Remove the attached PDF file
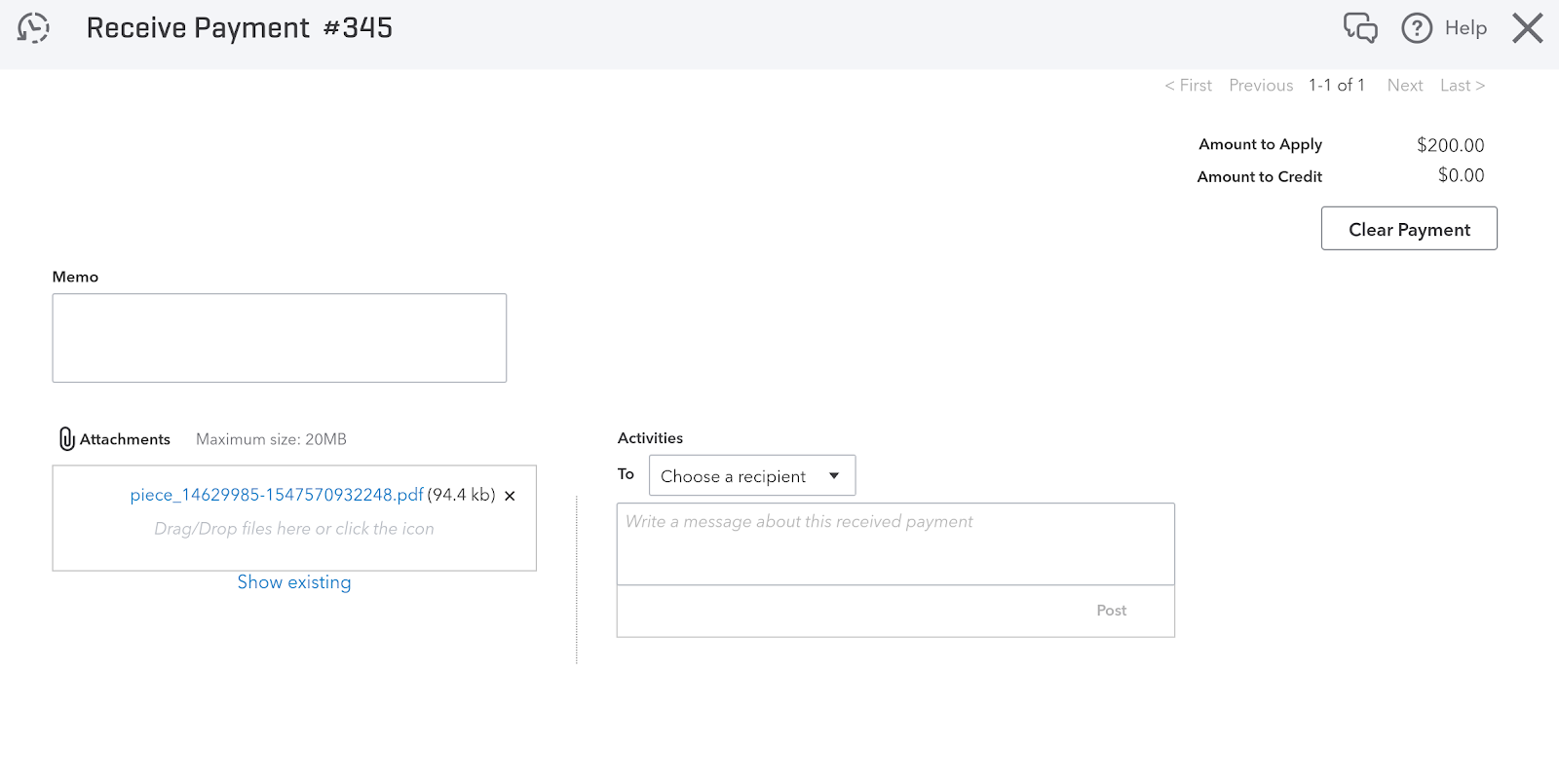 click(x=510, y=496)
